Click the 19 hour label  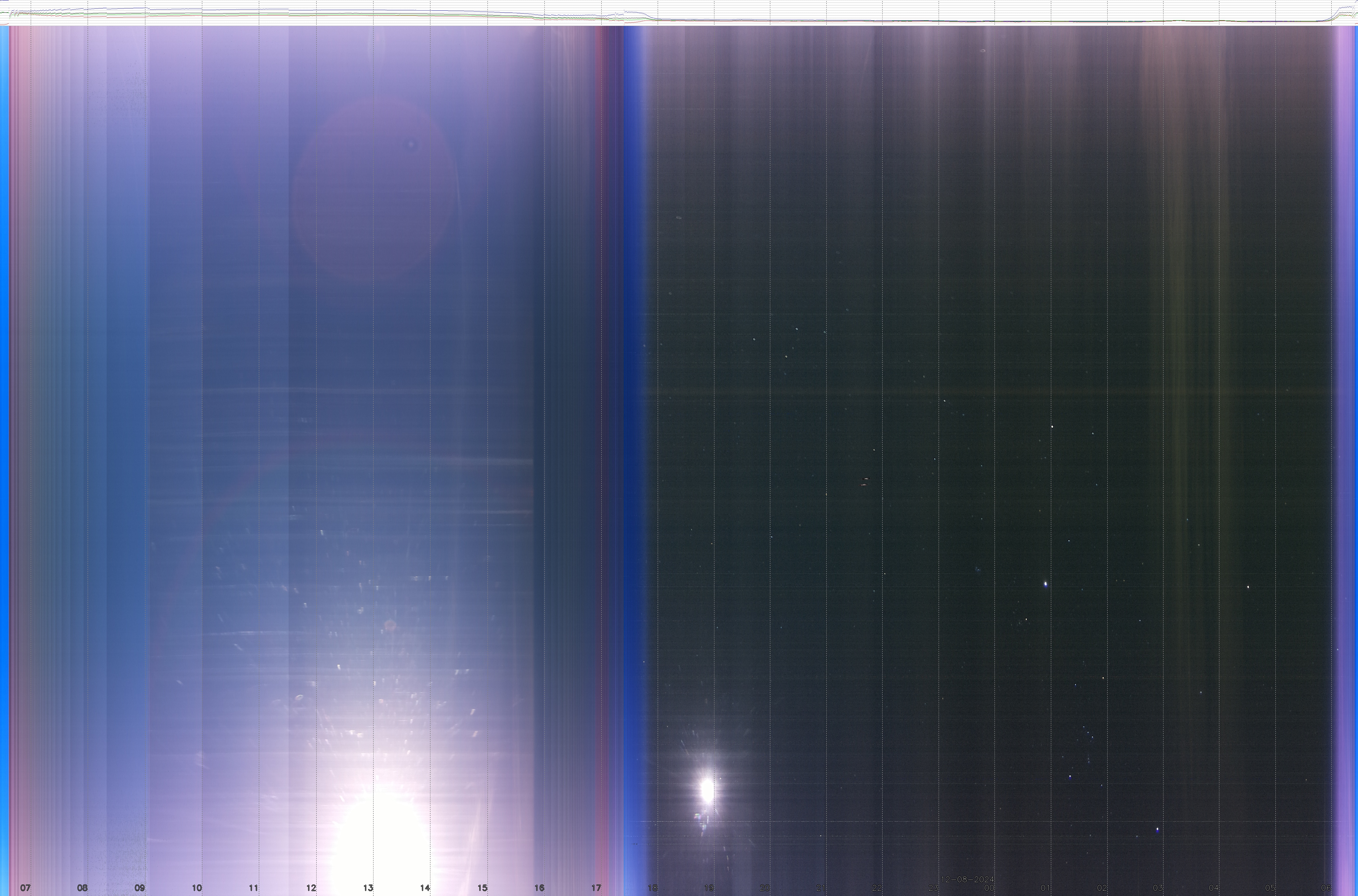click(x=709, y=888)
